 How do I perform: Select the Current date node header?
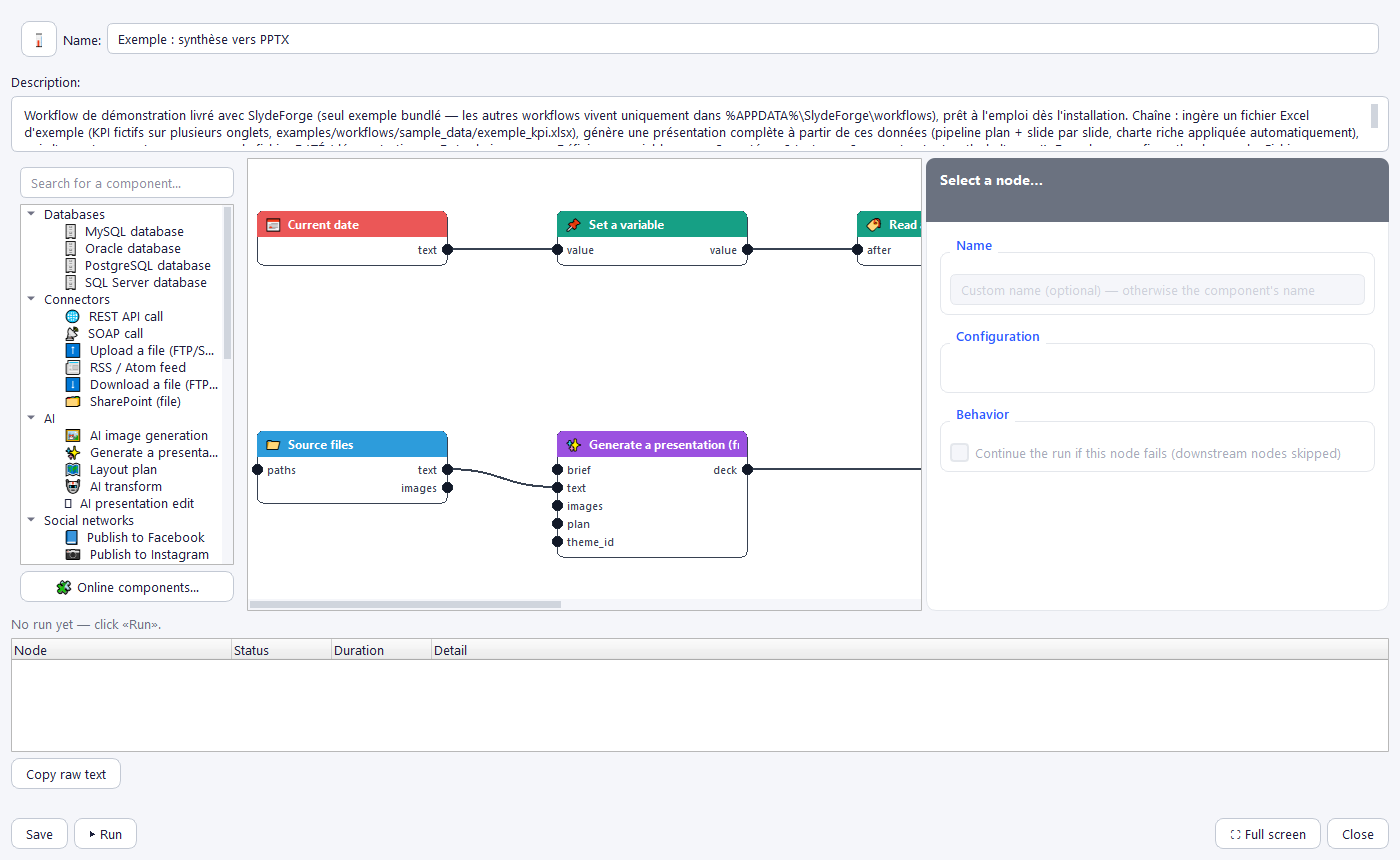(x=352, y=225)
